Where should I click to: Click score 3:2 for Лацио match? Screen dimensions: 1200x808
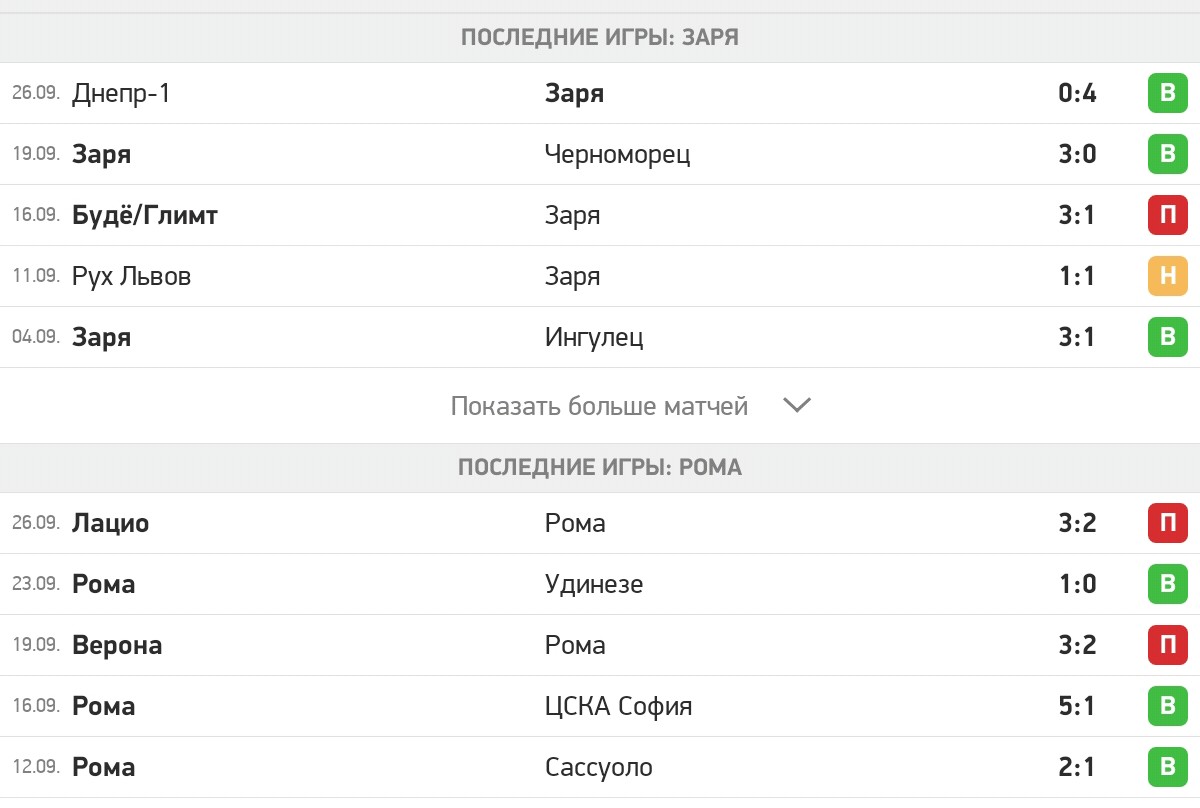click(x=1077, y=524)
